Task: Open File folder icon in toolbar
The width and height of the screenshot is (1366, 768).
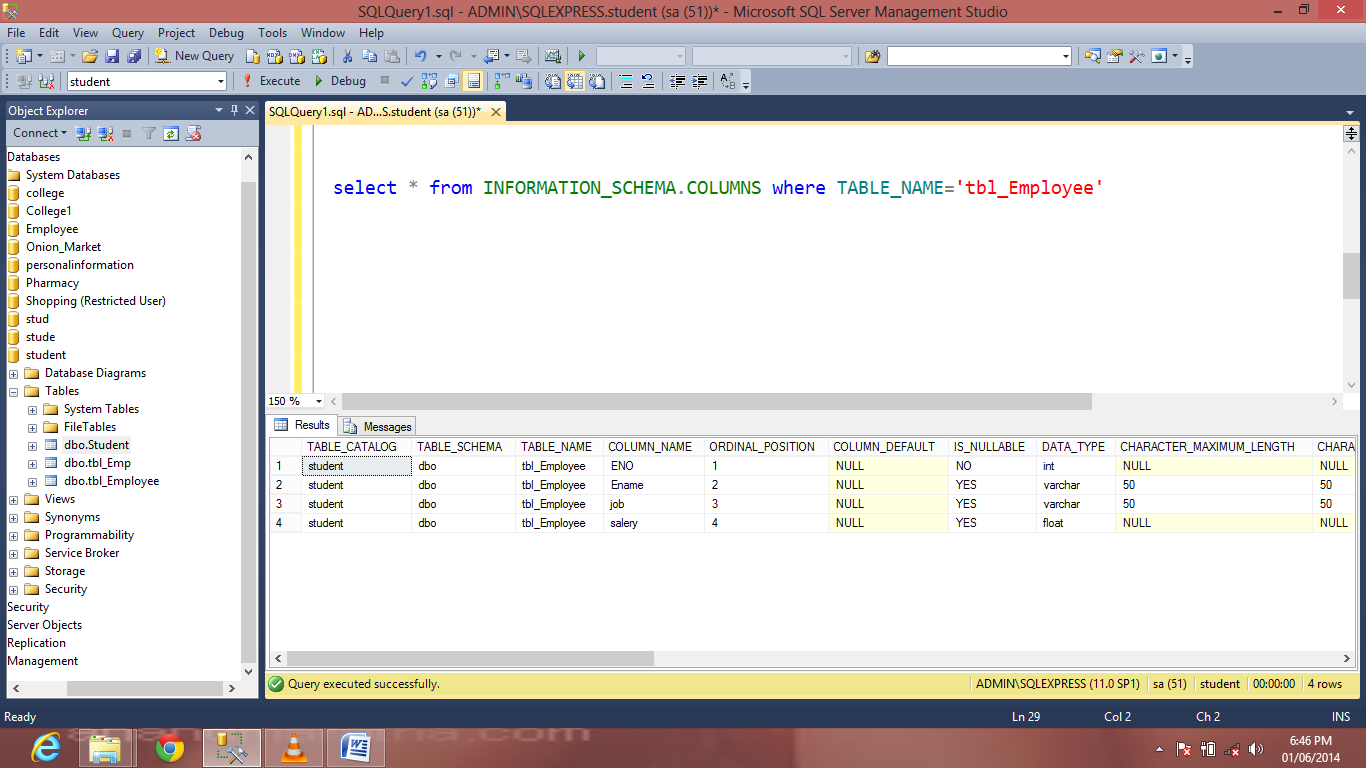Action: pyautogui.click(x=90, y=56)
